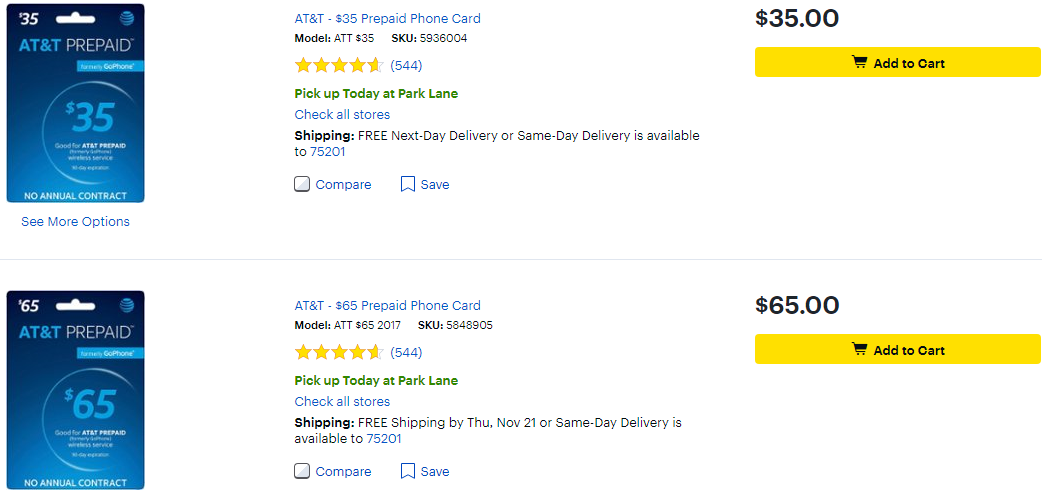This screenshot has height=494, width=1052.
Task: Change ZIP code 75201 on $65 card shipping
Action: (384, 439)
